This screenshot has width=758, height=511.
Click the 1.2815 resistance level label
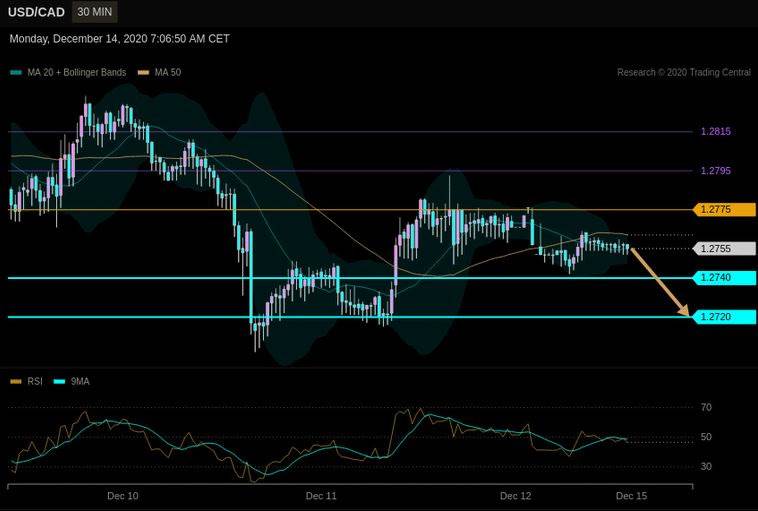point(715,131)
